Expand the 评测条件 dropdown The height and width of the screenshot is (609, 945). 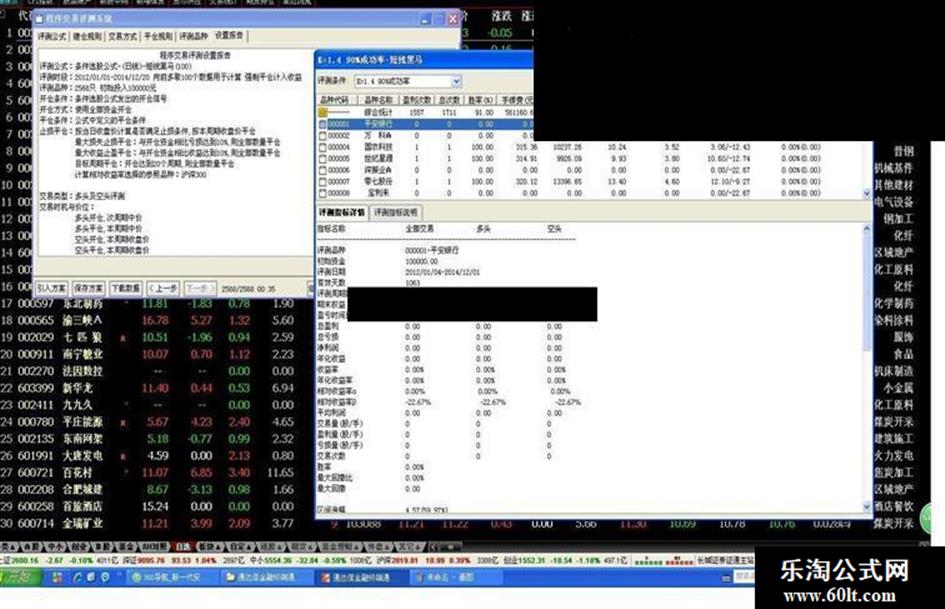(456, 81)
